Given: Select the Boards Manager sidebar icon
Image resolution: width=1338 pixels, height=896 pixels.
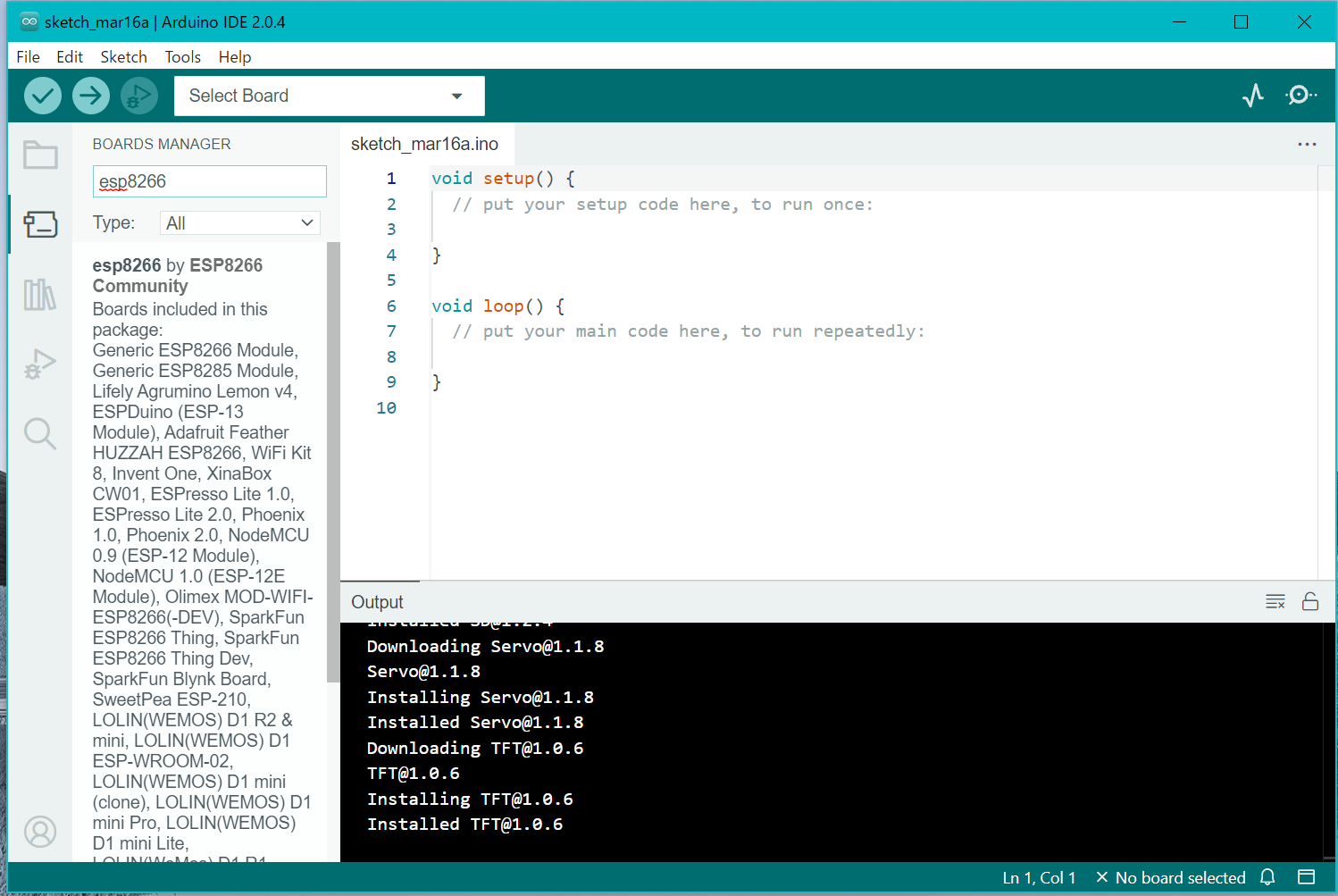Looking at the screenshot, I should point(39,224).
